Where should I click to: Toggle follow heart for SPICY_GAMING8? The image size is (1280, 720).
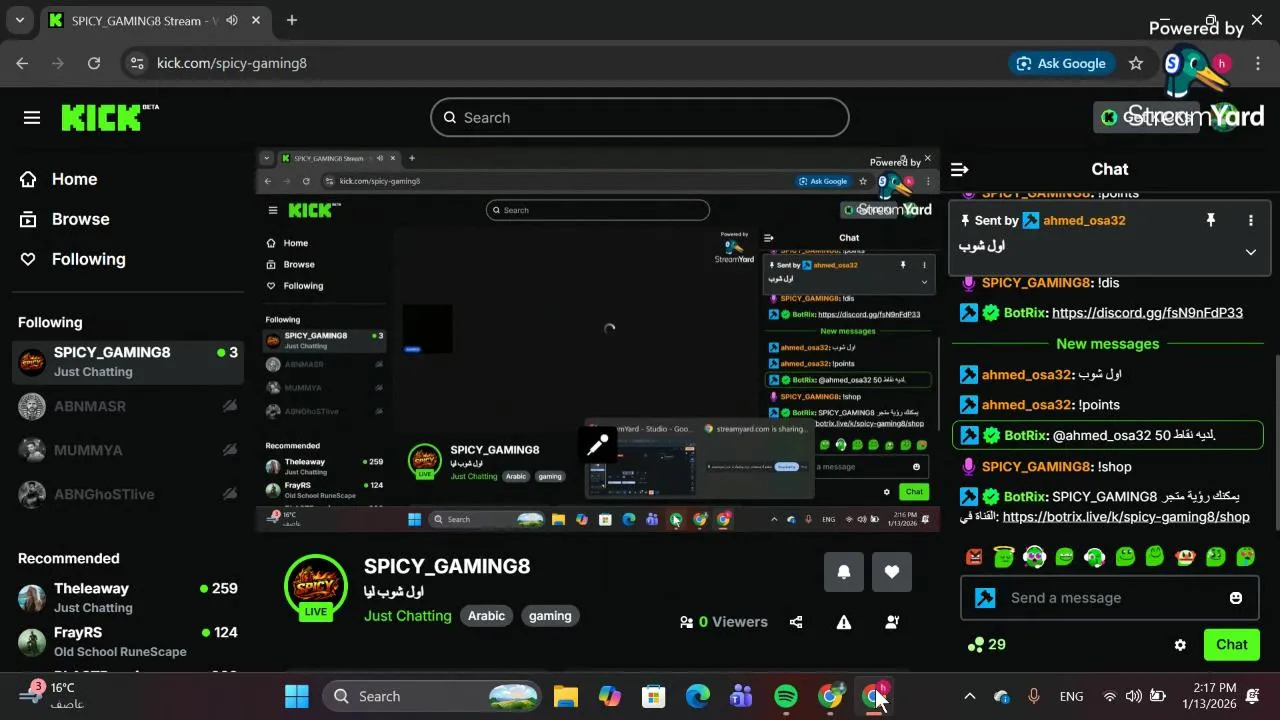click(x=892, y=572)
